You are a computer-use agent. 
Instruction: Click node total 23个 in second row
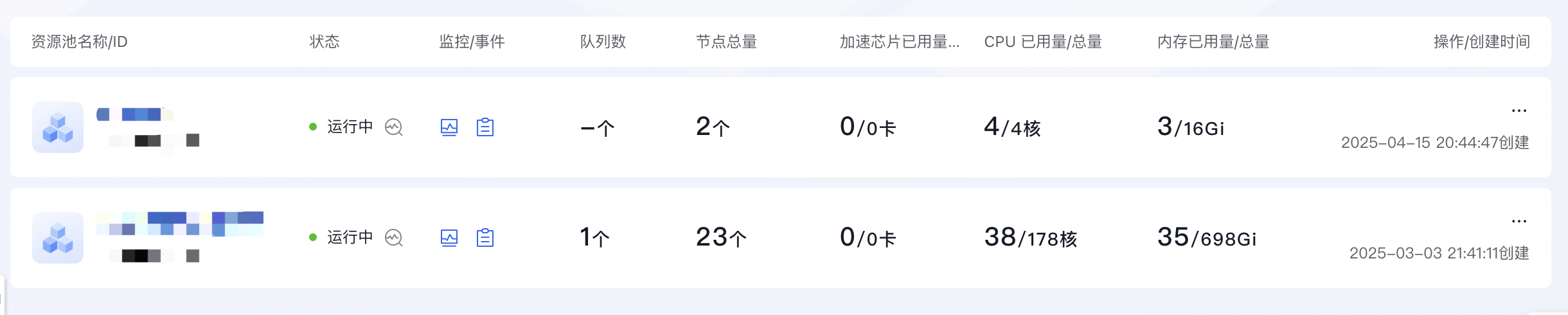(721, 237)
